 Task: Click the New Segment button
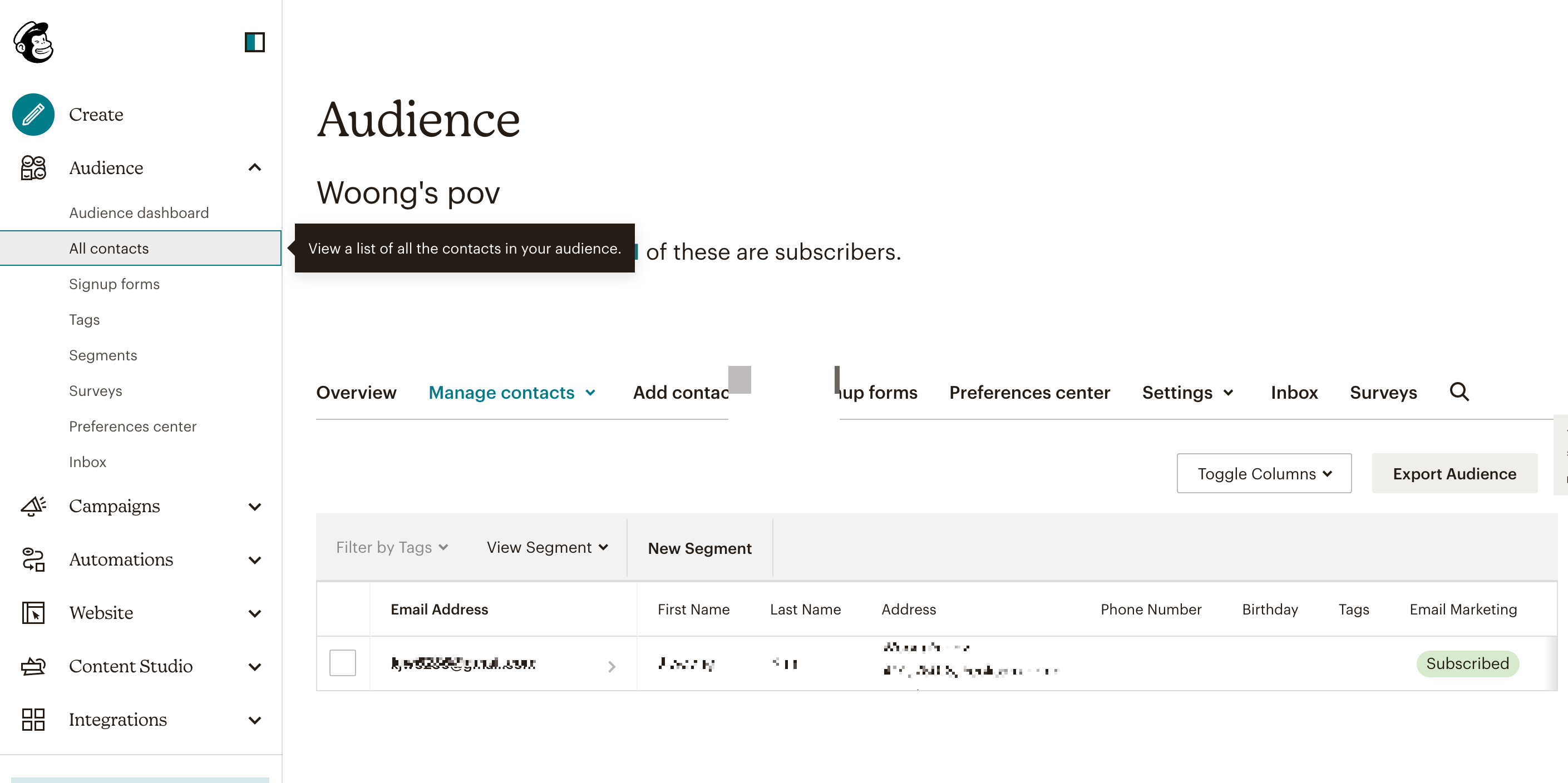click(699, 548)
